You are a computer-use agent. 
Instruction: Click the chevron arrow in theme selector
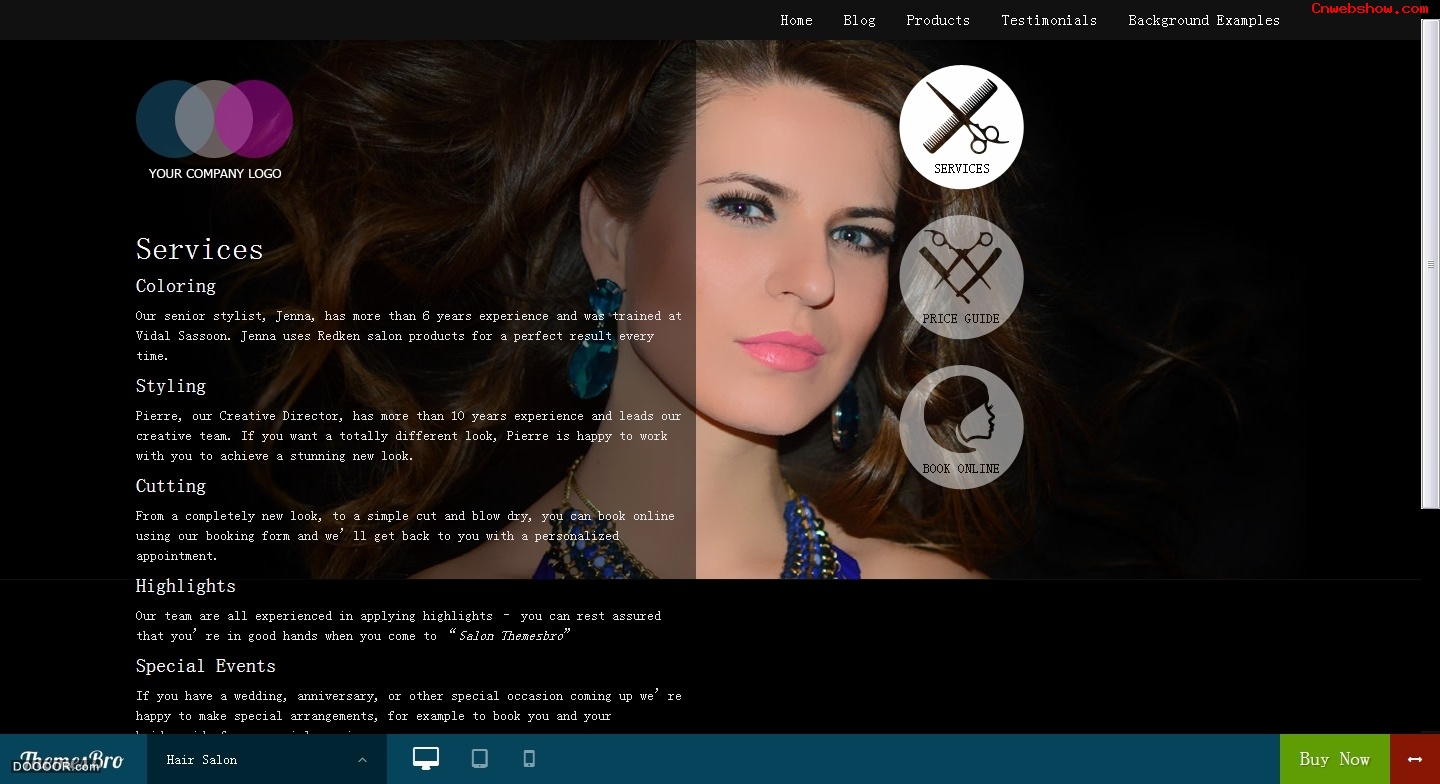(x=362, y=760)
